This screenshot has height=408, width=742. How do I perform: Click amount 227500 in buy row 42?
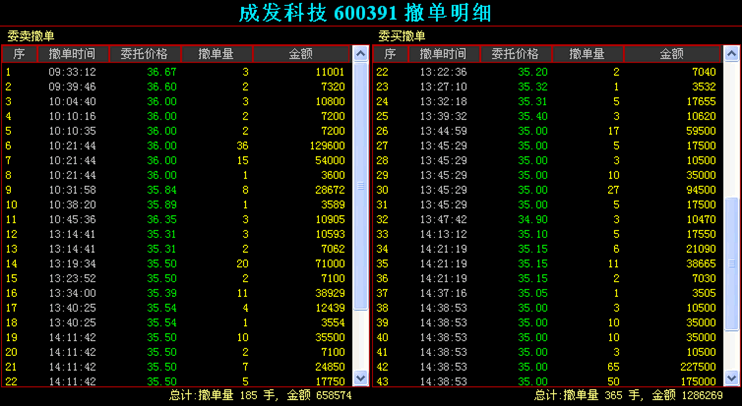tap(698, 367)
